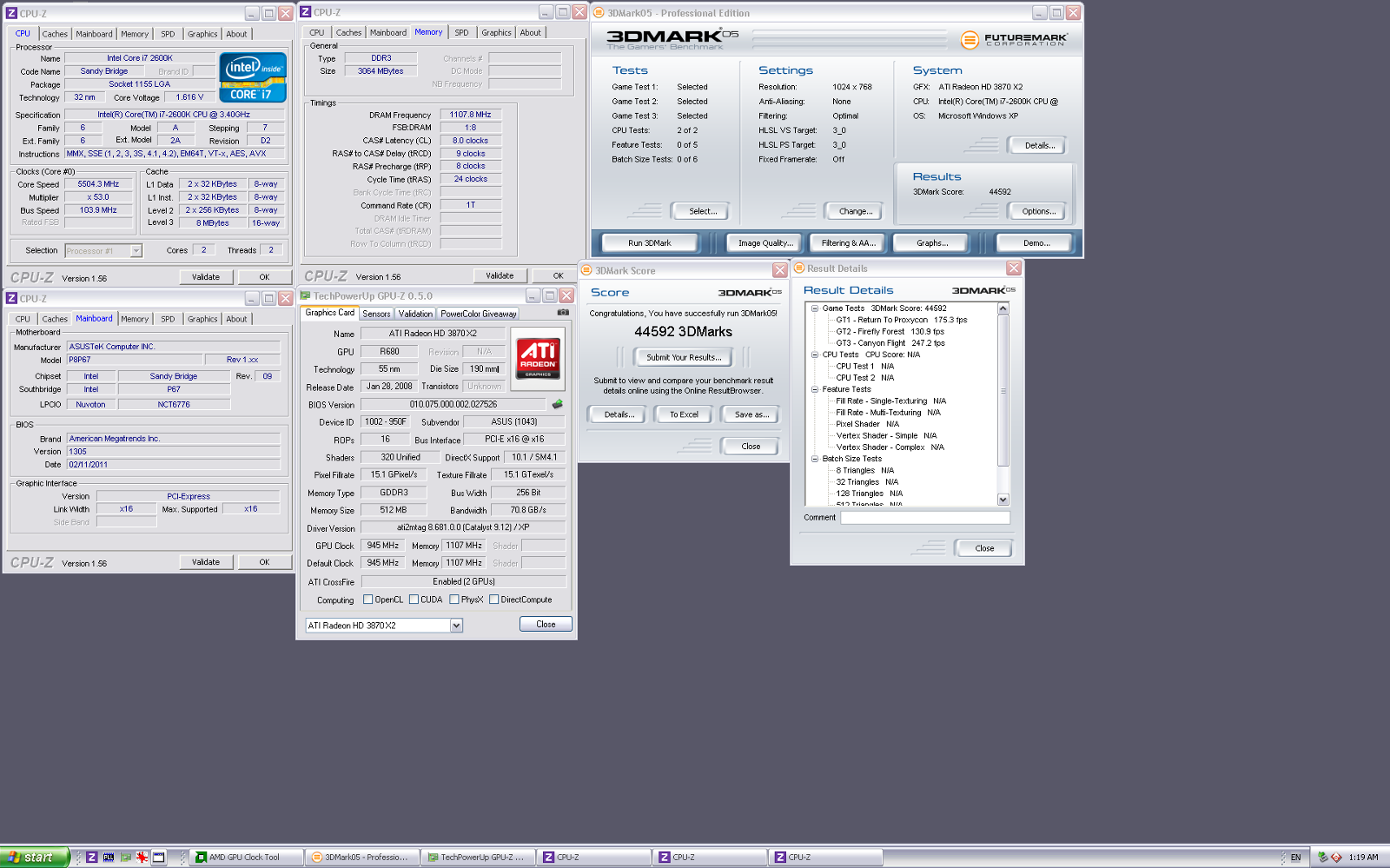Click the EN language indicator in the taskbar
1390x868 pixels.
tap(1295, 857)
